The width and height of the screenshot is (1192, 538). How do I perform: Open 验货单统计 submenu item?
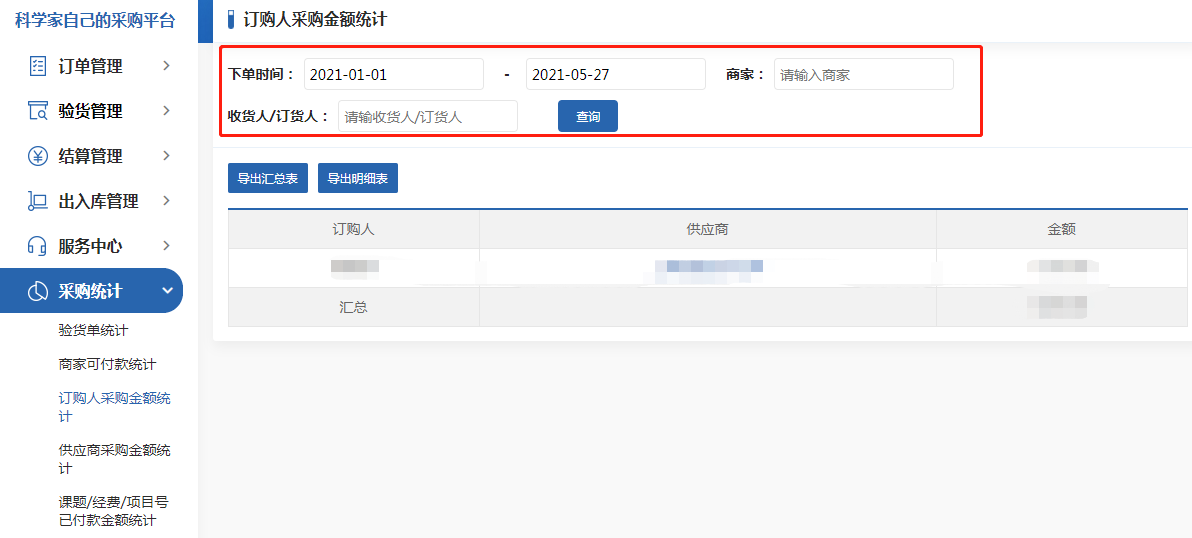pyautogui.click(x=93, y=330)
